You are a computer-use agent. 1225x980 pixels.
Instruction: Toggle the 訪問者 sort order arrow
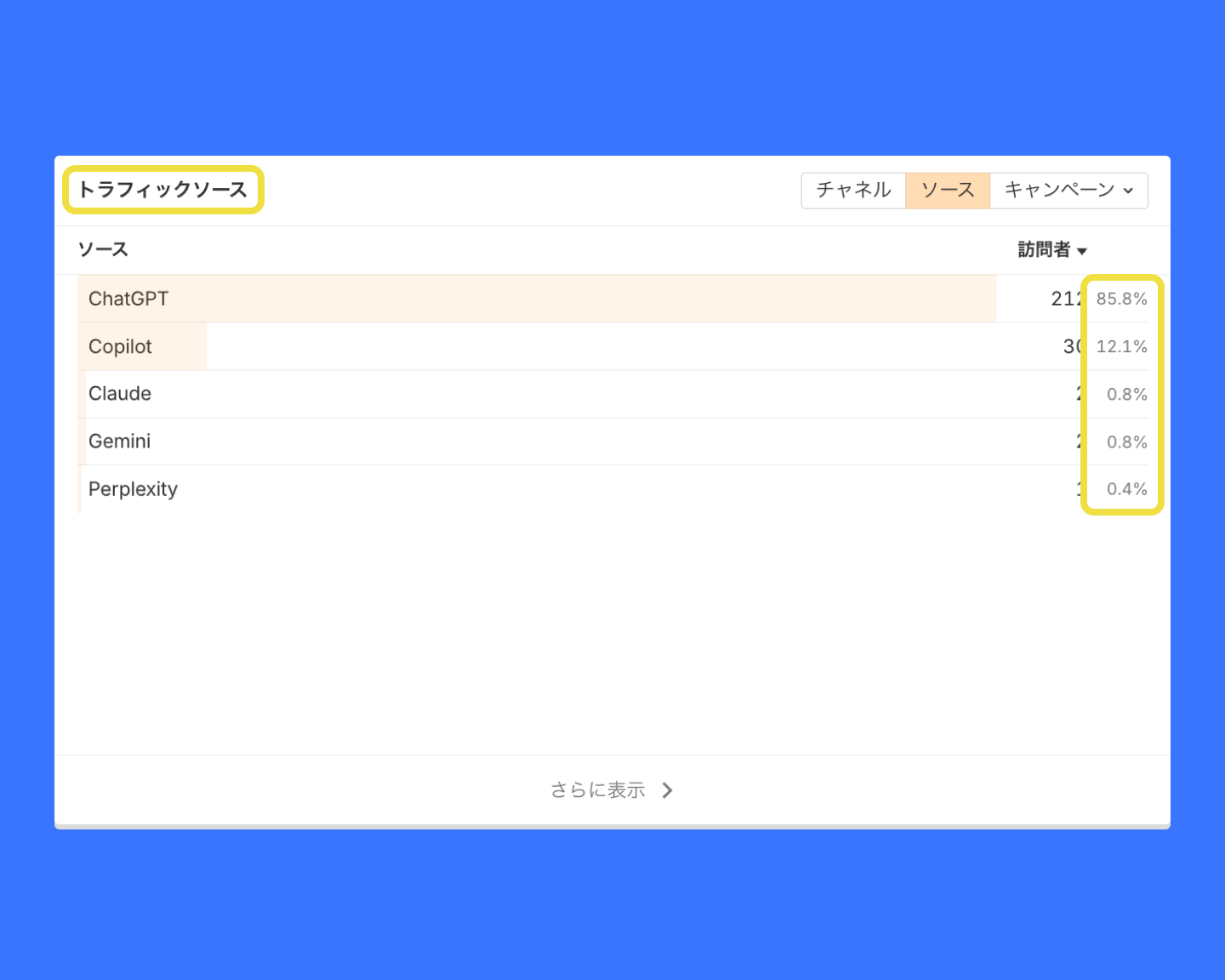1082,251
